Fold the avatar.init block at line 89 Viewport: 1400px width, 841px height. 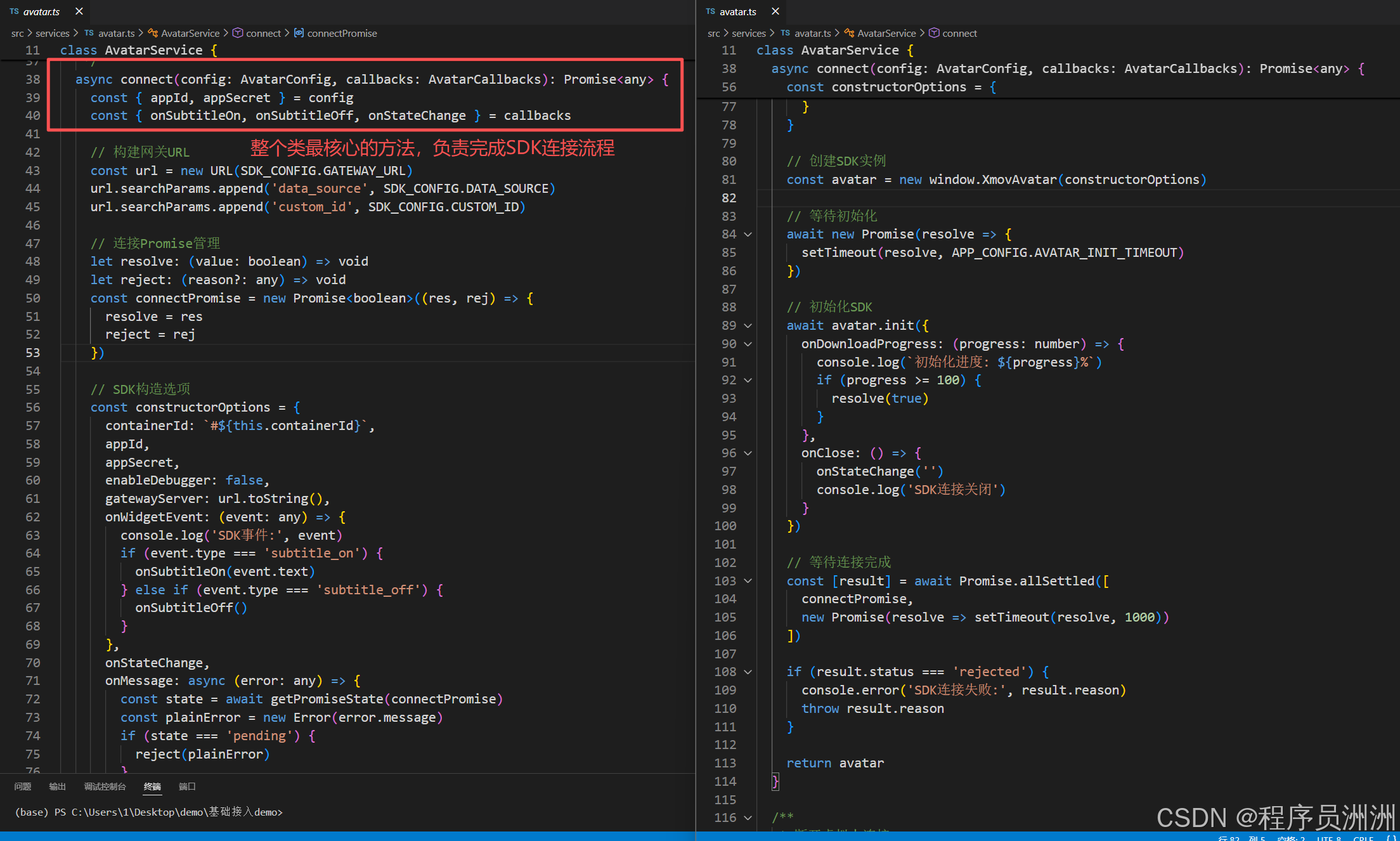click(748, 326)
